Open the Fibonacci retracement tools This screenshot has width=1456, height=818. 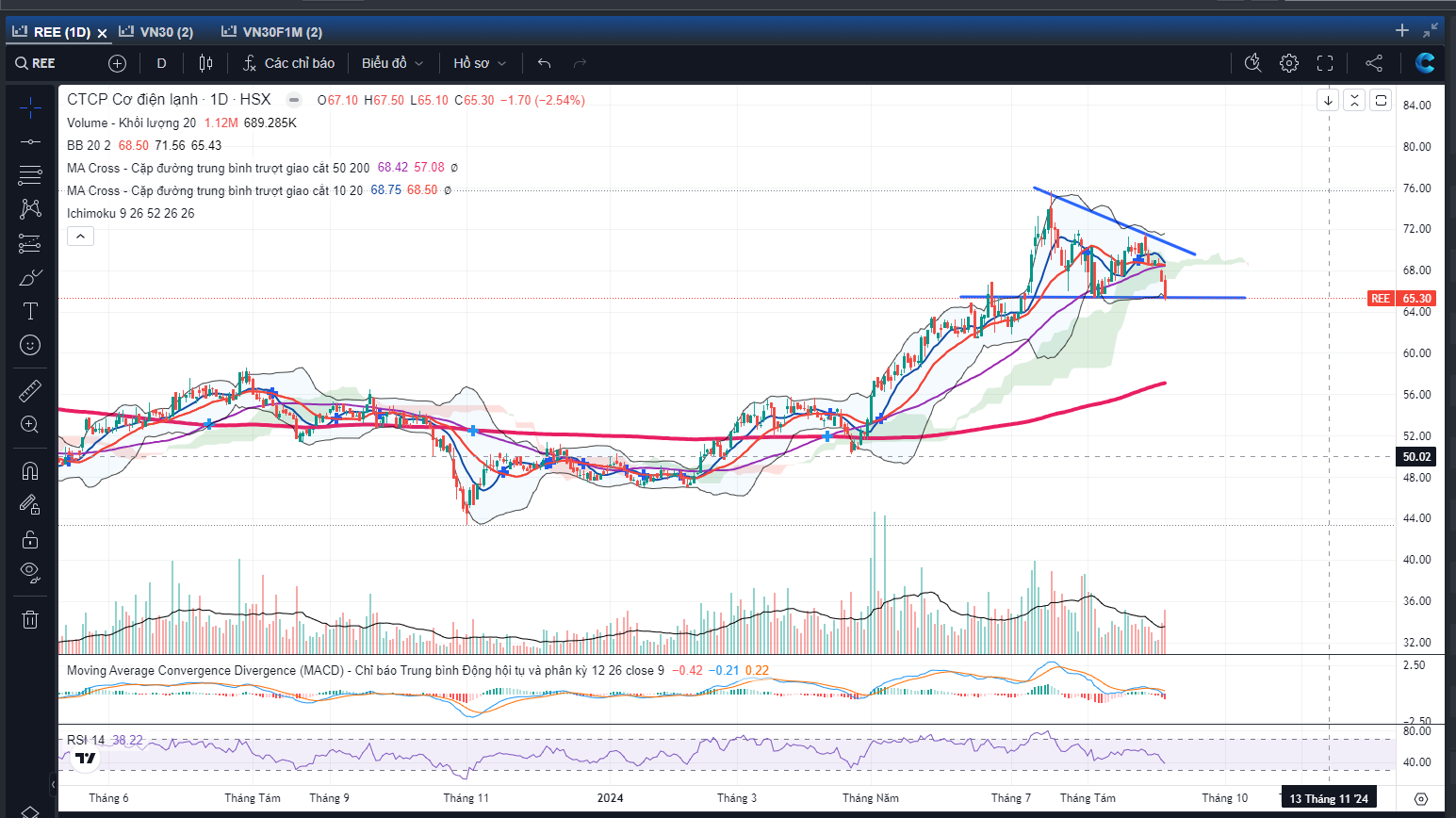point(30,174)
